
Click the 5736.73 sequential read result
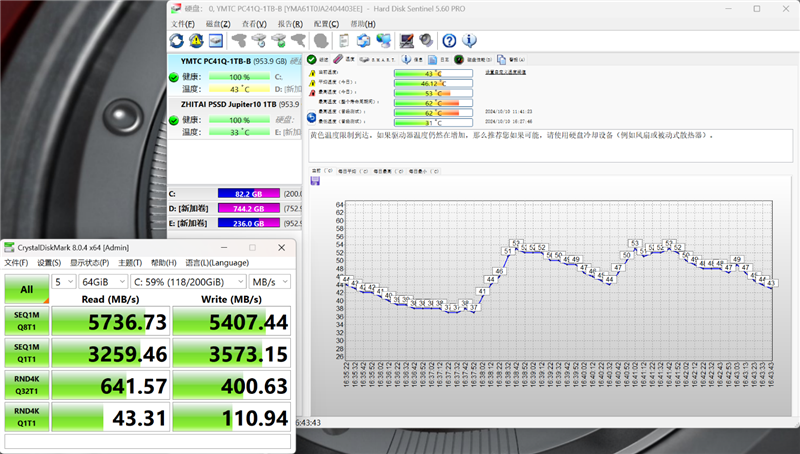(x=110, y=321)
